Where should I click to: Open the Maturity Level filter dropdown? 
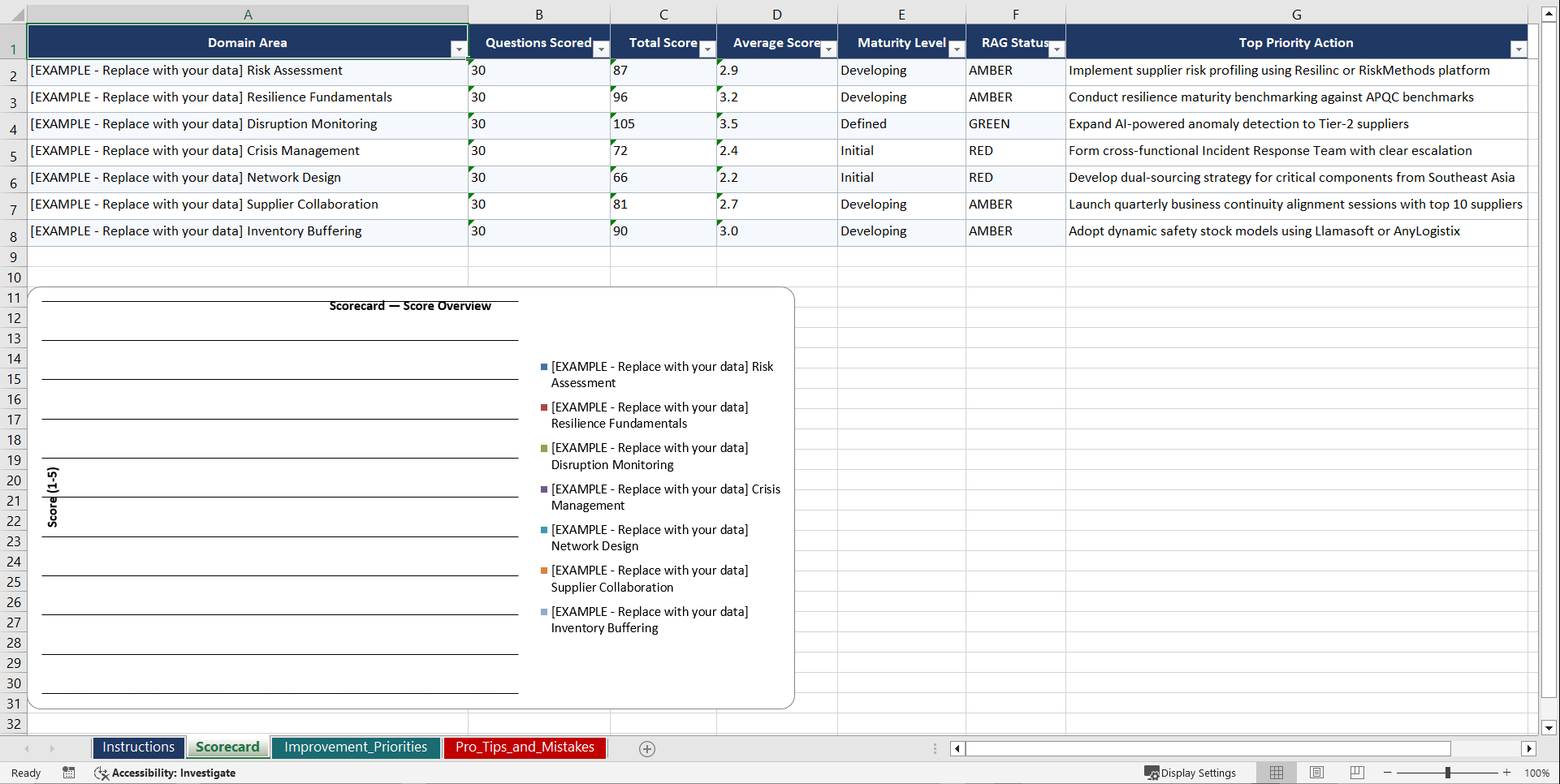point(957,49)
